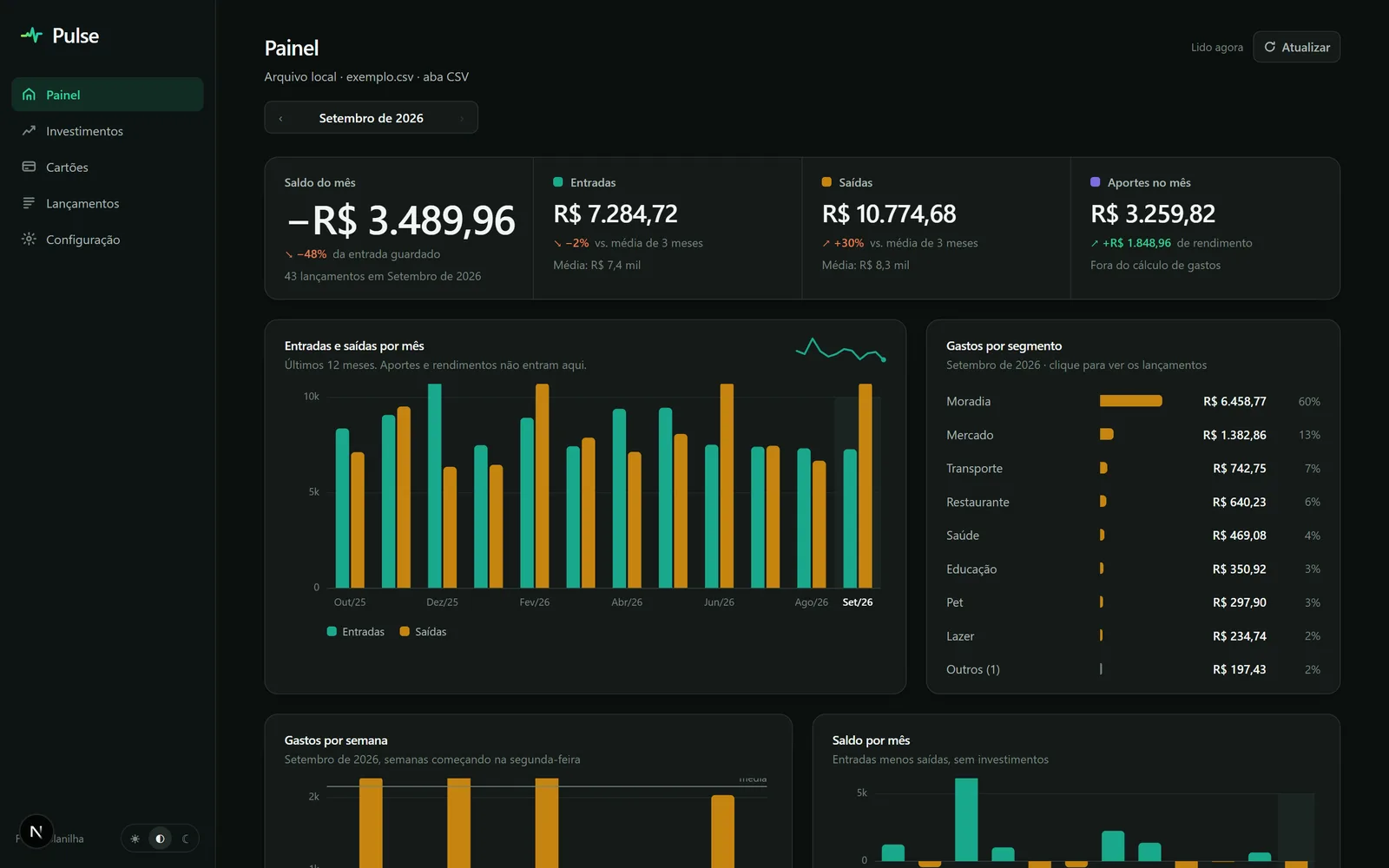
Task: Click the Dez/25 green Entradas bar
Action: click(x=435, y=486)
